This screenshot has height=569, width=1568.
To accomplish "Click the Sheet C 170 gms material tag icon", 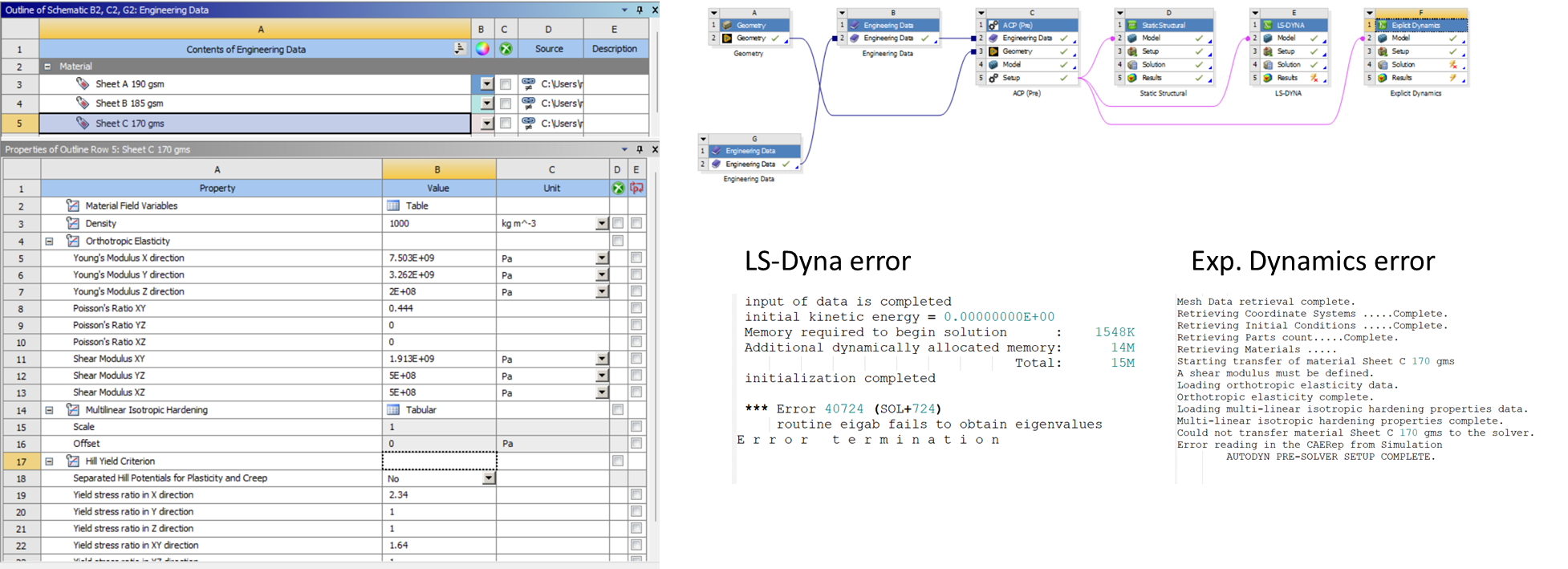I will pos(82,123).
